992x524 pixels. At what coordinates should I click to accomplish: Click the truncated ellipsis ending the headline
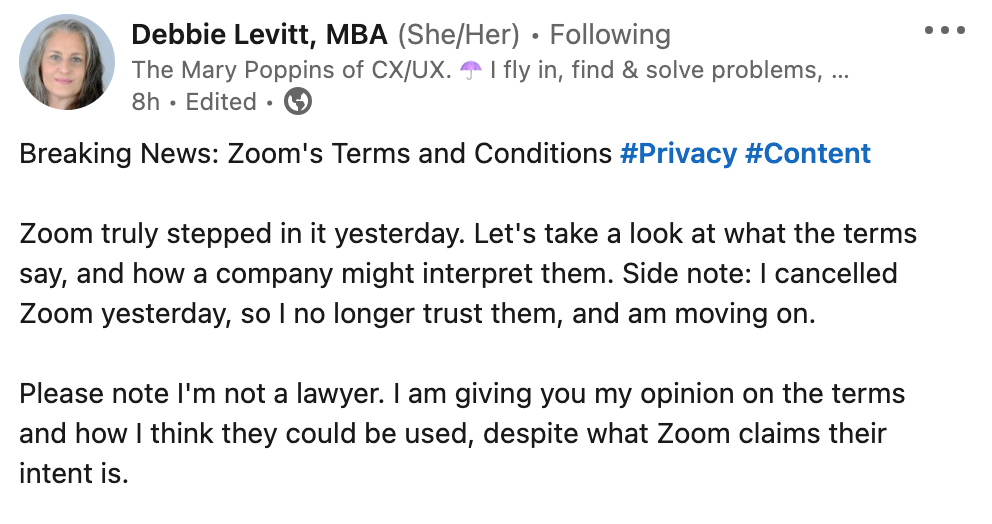(841, 72)
